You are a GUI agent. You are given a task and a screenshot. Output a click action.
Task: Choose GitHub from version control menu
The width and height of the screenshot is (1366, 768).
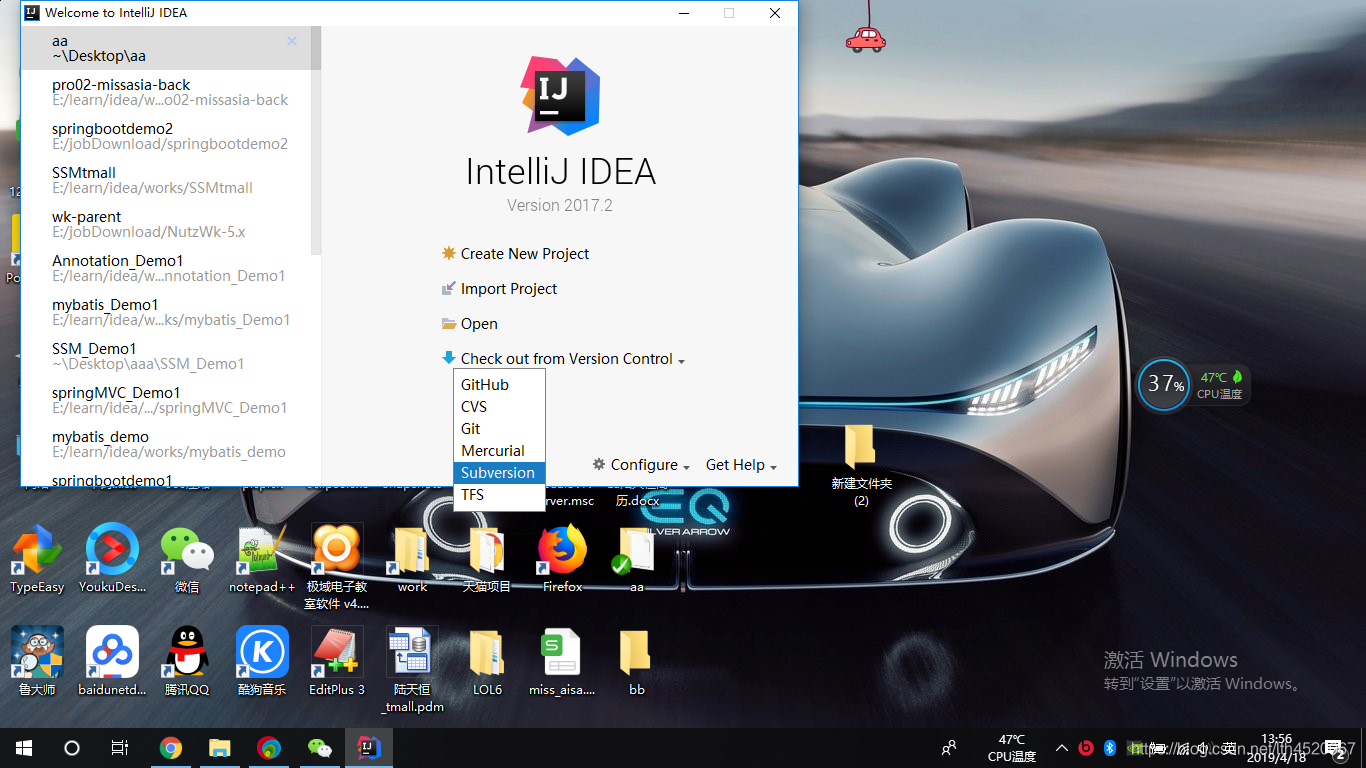pos(499,385)
